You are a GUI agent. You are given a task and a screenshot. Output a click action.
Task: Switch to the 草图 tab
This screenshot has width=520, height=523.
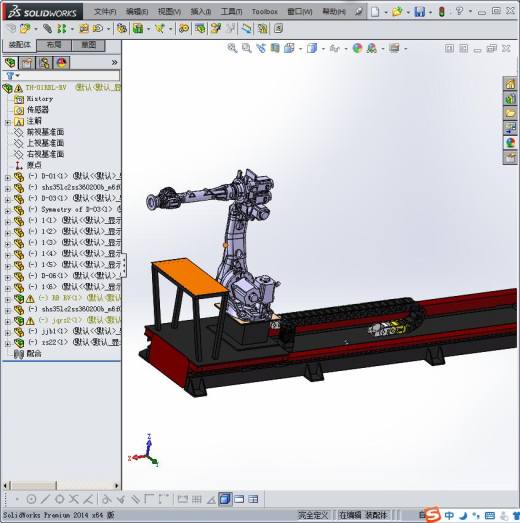point(88,45)
